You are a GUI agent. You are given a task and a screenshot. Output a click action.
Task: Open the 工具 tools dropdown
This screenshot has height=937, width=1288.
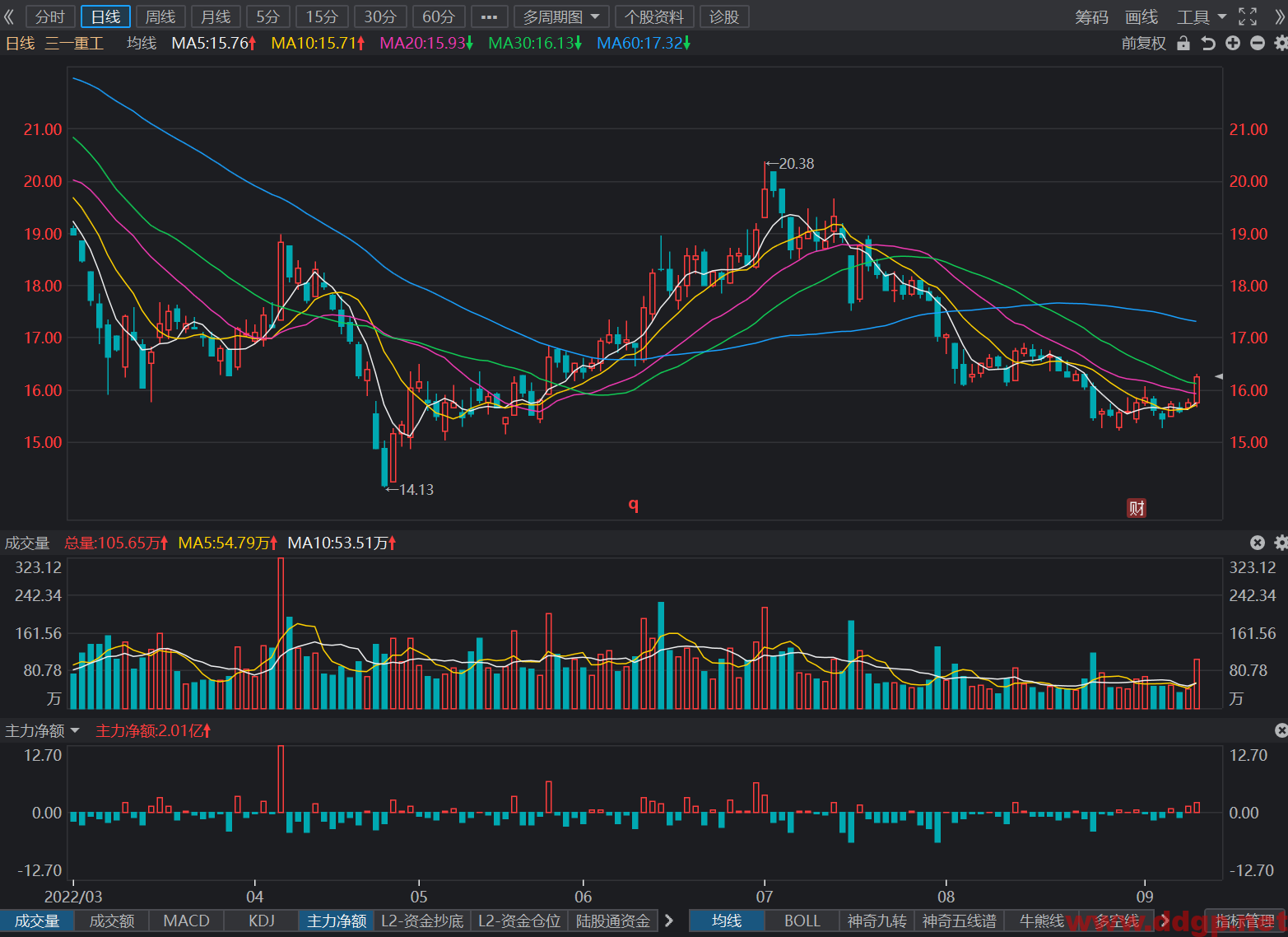pyautogui.click(x=1201, y=16)
